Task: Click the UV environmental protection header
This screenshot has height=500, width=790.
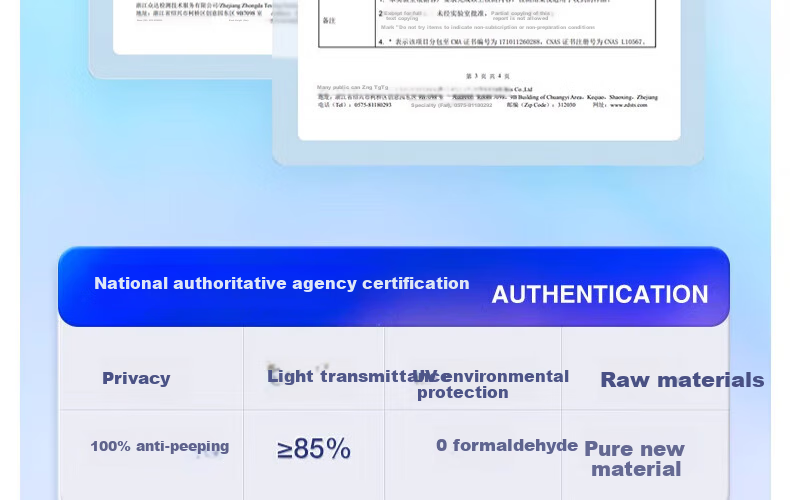Action: tap(491, 384)
